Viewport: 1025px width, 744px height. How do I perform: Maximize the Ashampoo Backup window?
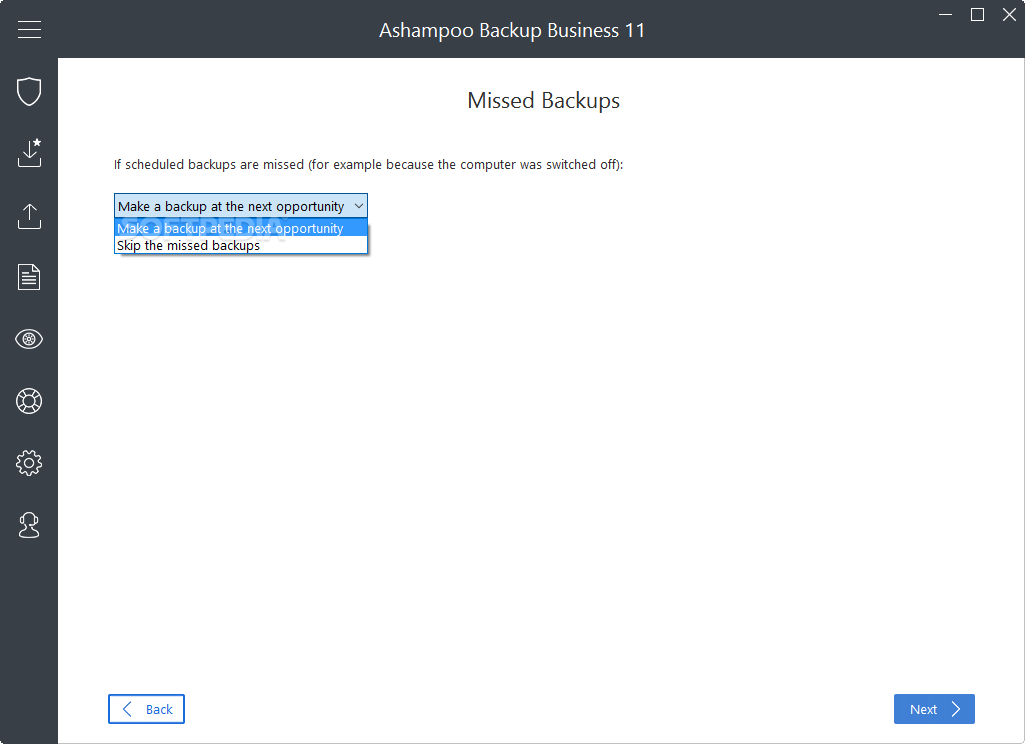(977, 14)
